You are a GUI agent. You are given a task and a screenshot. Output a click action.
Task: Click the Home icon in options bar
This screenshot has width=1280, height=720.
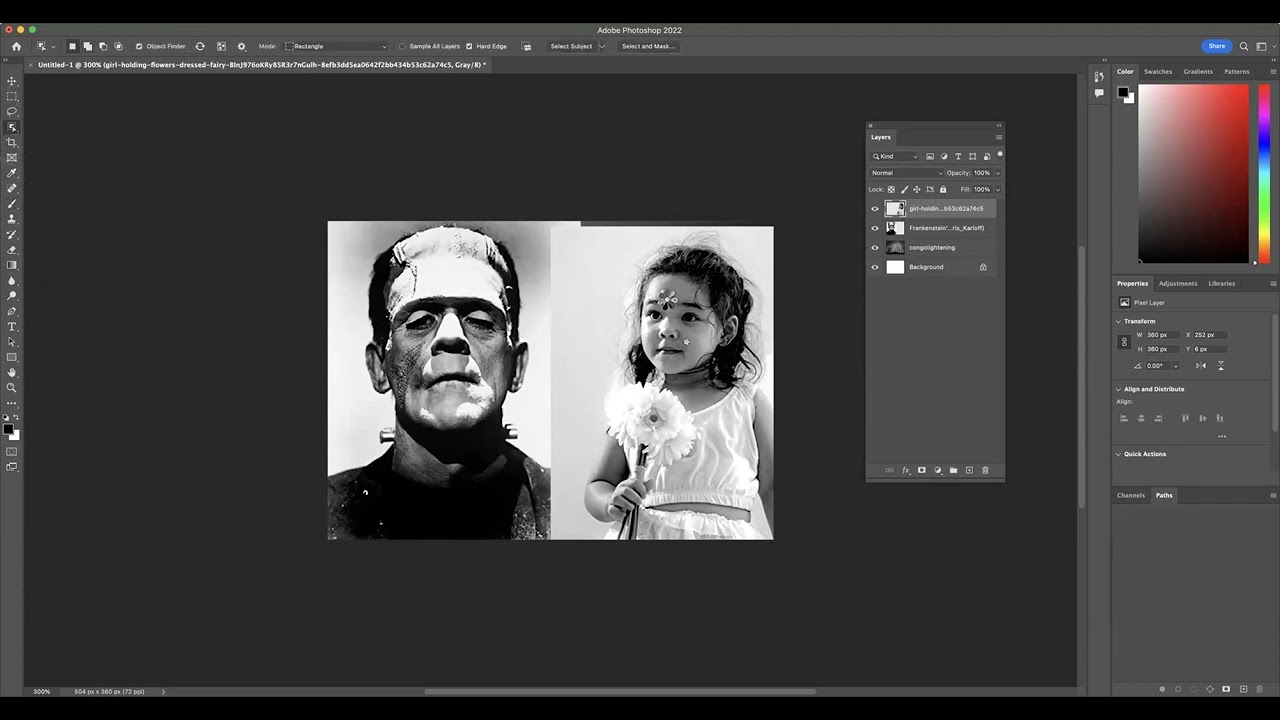coord(16,46)
